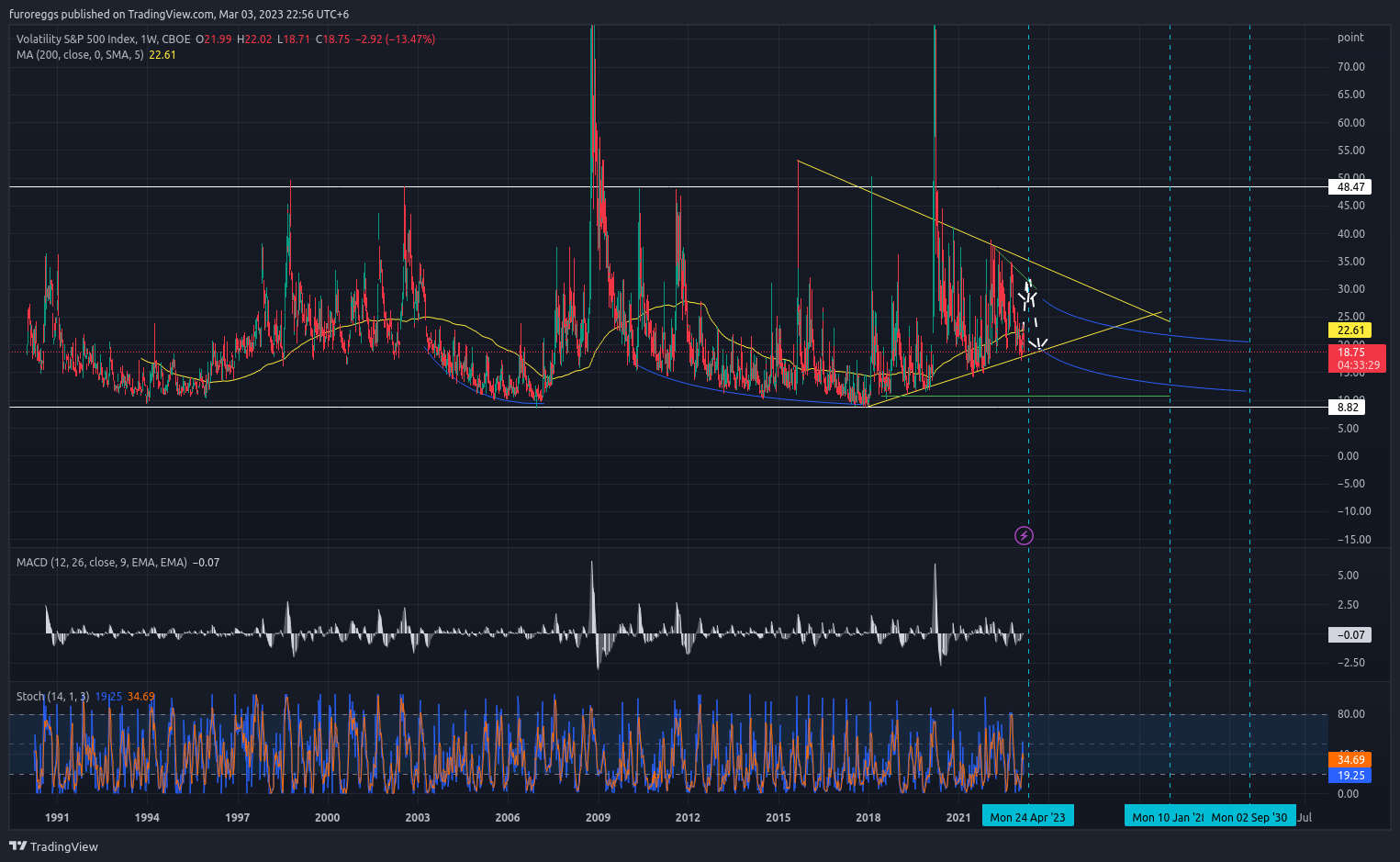Viewport: 1400px width, 862px height.
Task: Click the Jul label on the time axis
Action: [1305, 817]
